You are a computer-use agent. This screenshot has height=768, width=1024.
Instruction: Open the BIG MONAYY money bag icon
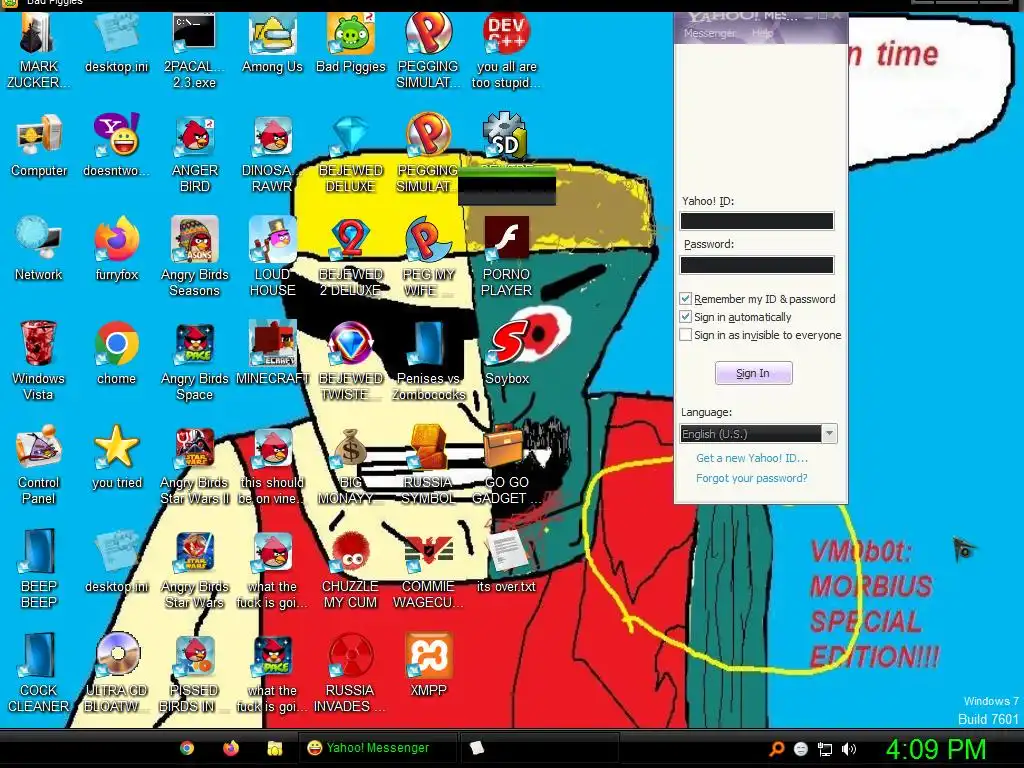(x=351, y=464)
